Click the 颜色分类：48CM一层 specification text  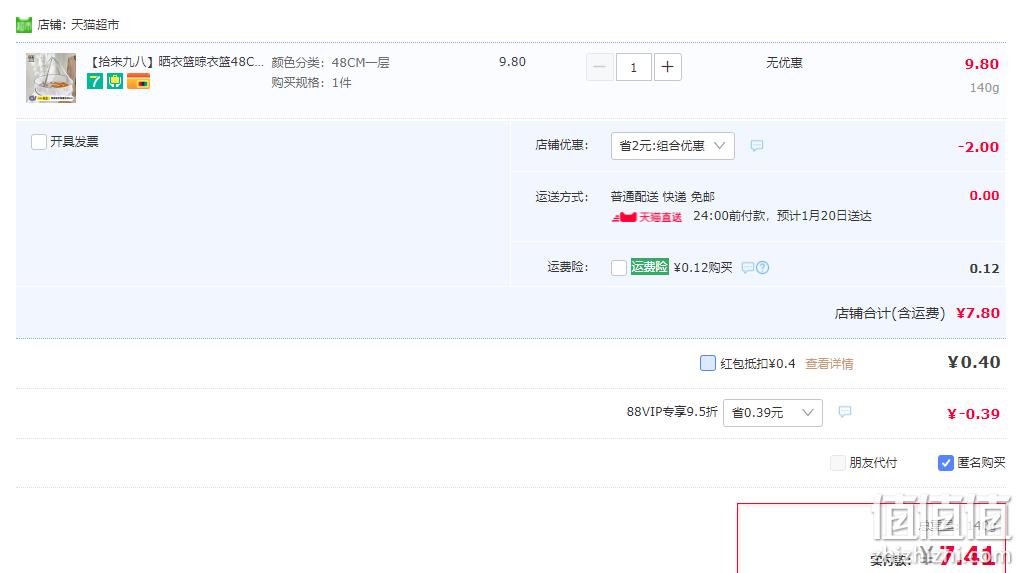(330, 63)
